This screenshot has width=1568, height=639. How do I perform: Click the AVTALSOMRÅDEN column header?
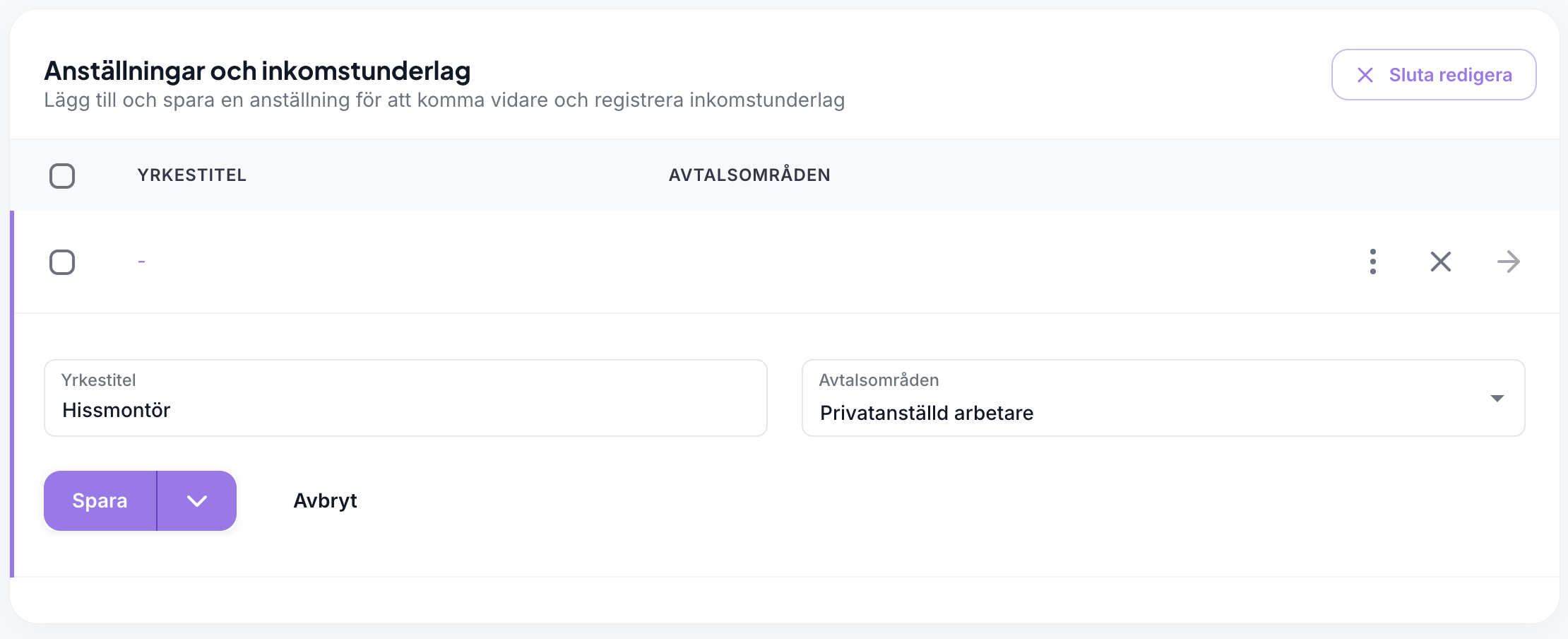pyautogui.click(x=749, y=175)
